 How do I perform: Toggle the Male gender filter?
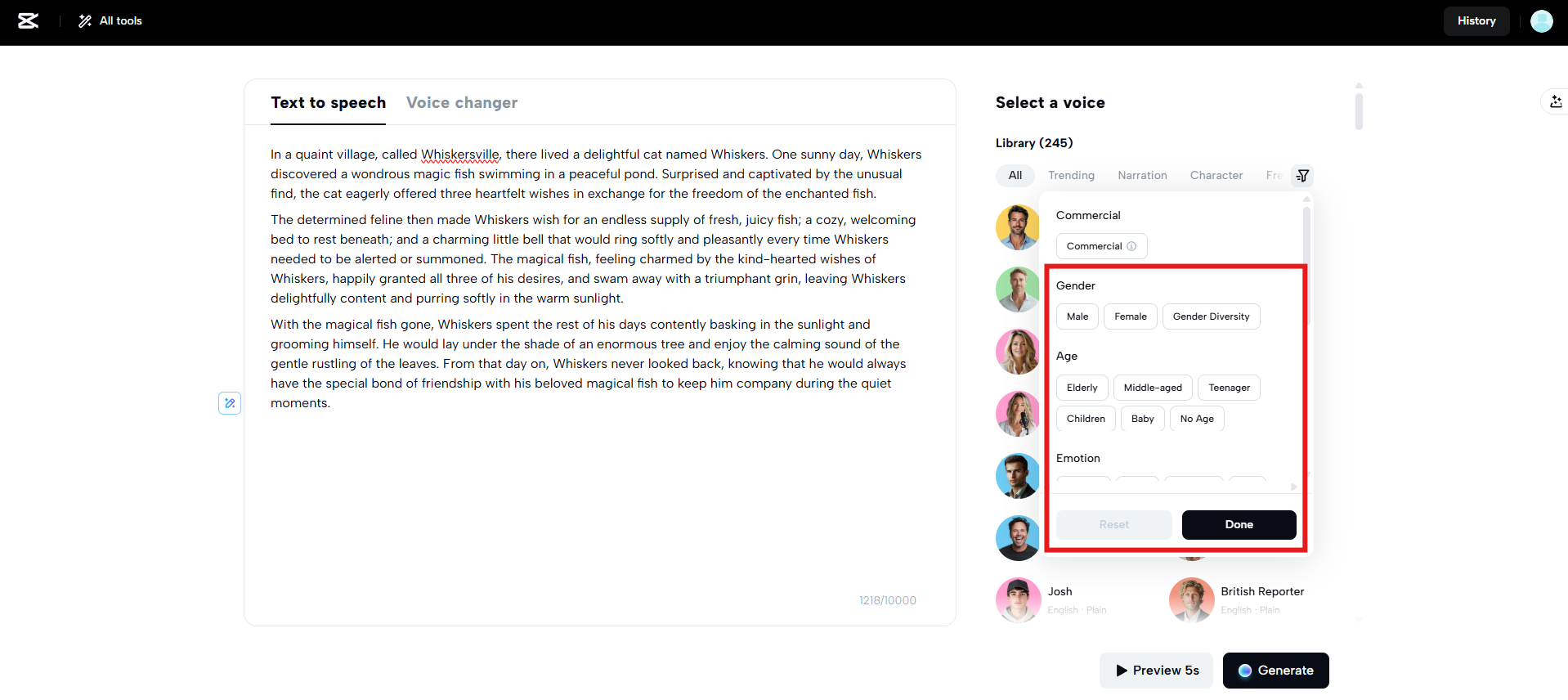click(x=1077, y=316)
